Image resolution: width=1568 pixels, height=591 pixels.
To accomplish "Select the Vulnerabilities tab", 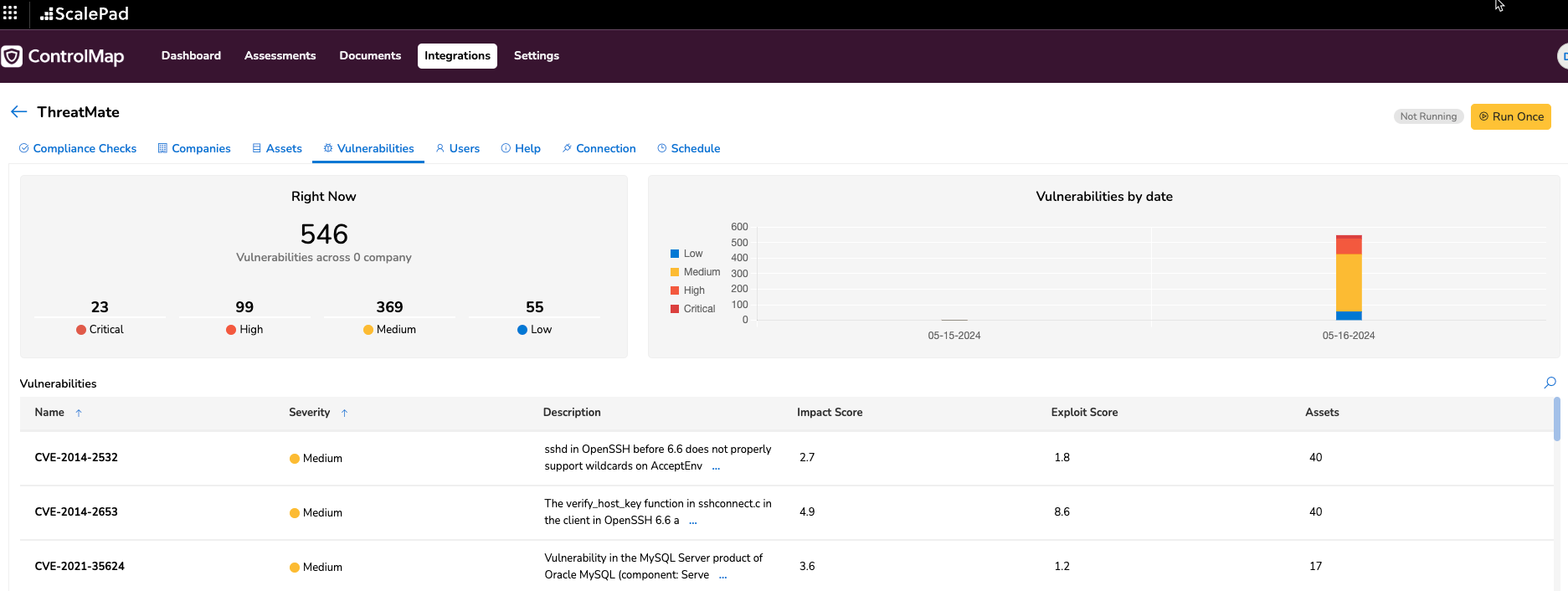I will tap(368, 148).
